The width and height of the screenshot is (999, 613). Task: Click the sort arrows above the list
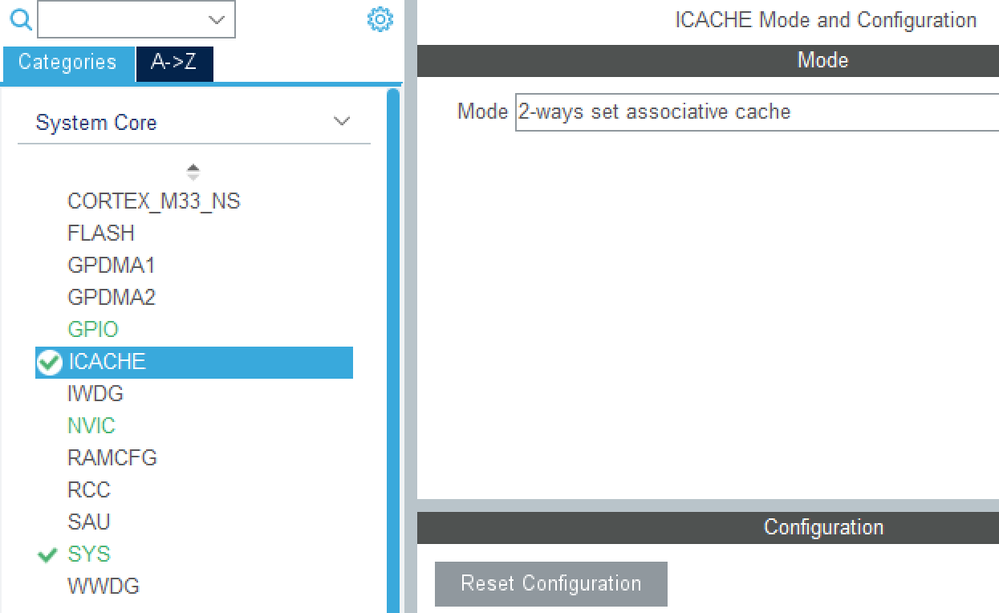[x=193, y=172]
